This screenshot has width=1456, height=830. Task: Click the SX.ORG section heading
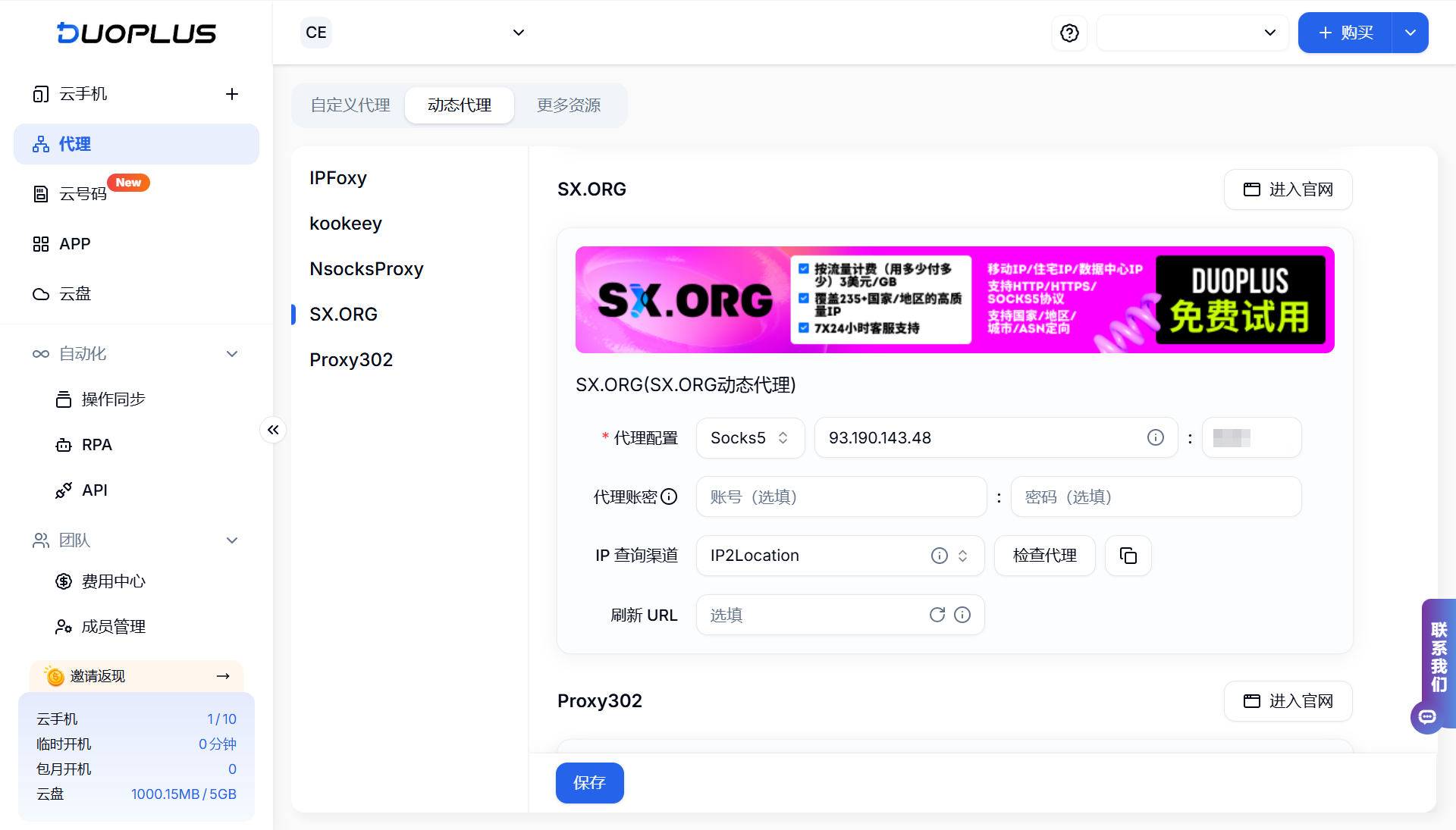pos(591,189)
